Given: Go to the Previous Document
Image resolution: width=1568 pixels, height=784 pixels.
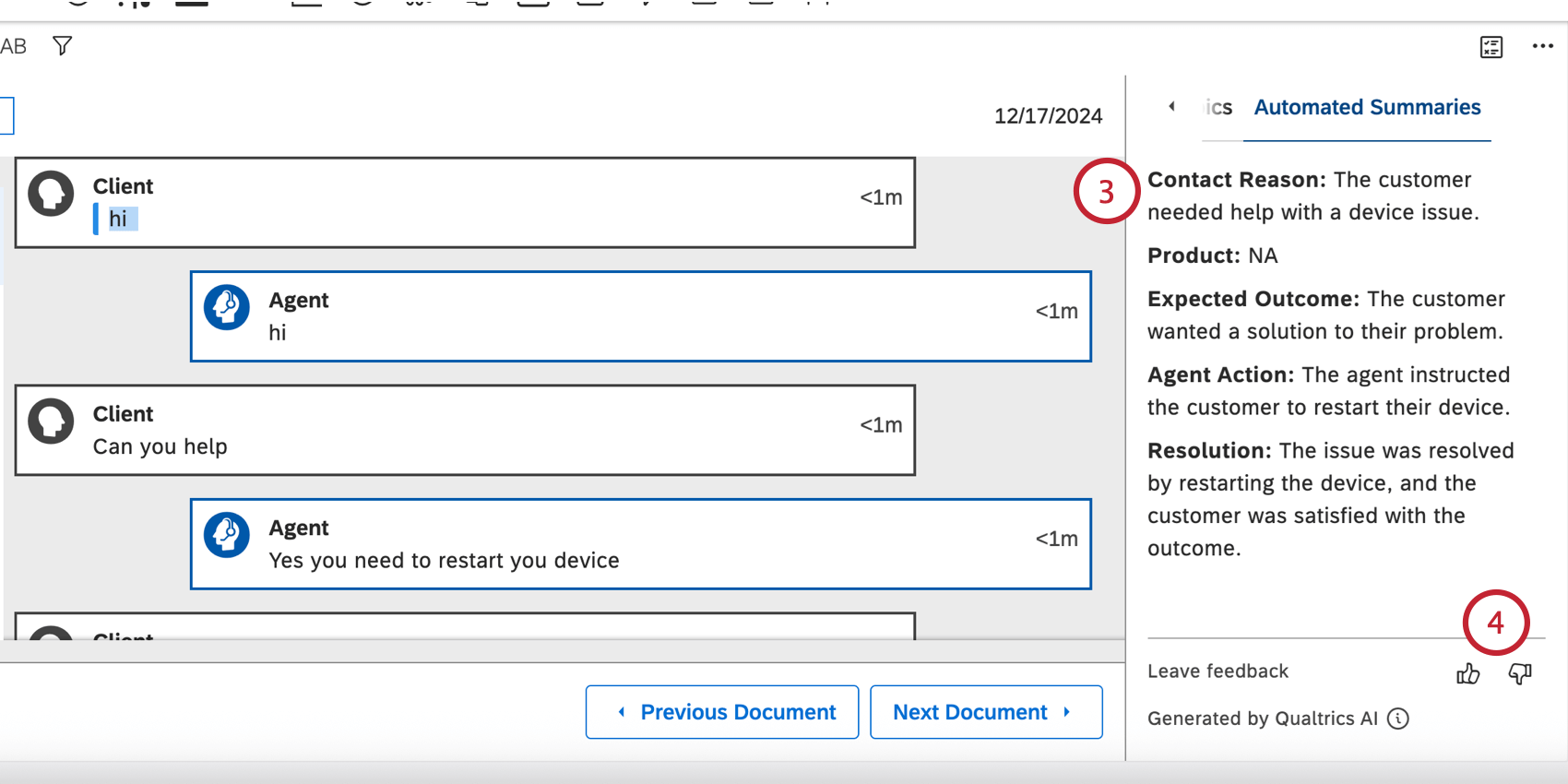Looking at the screenshot, I should click(x=722, y=712).
